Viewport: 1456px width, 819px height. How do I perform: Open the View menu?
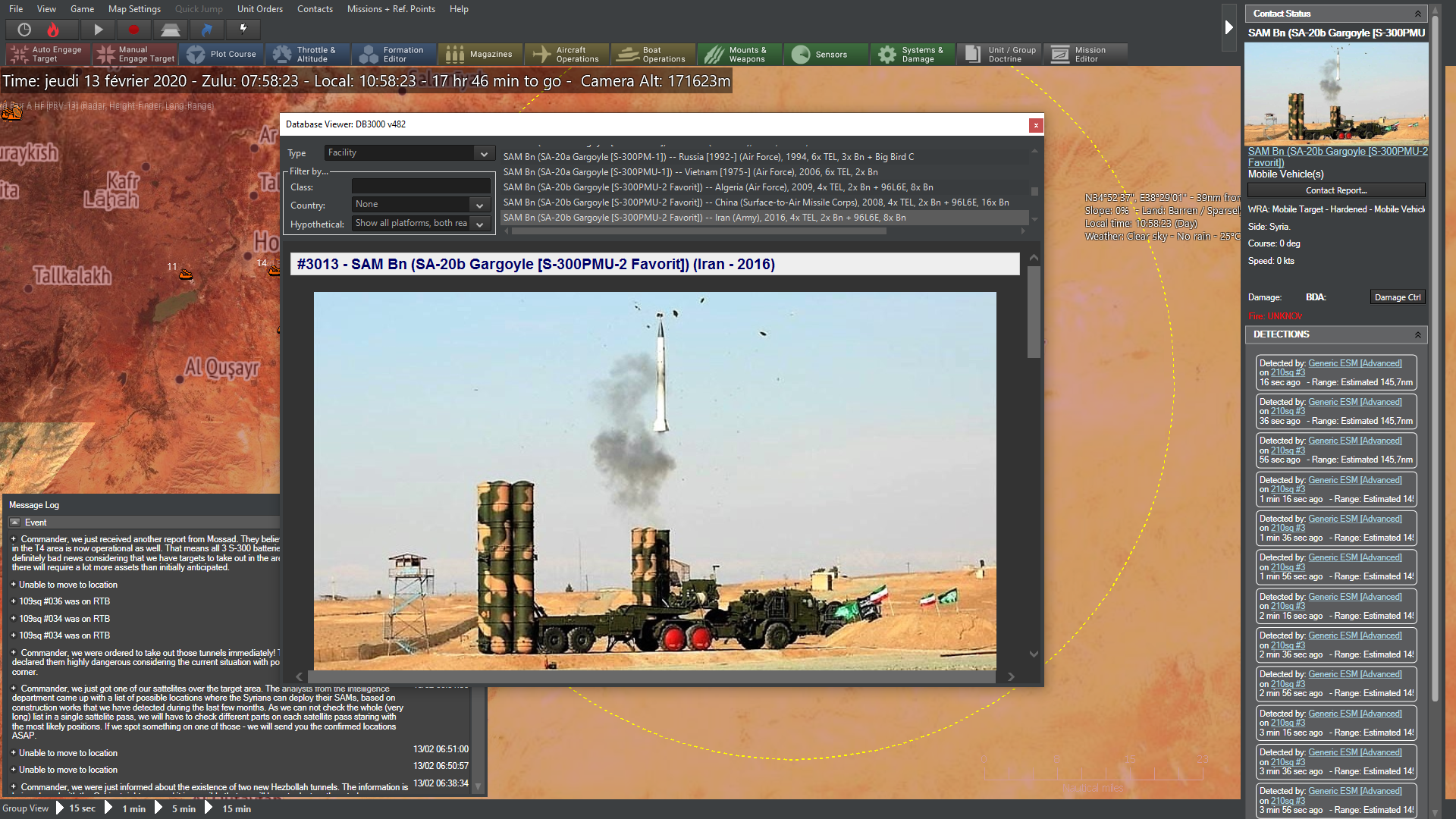pos(46,9)
